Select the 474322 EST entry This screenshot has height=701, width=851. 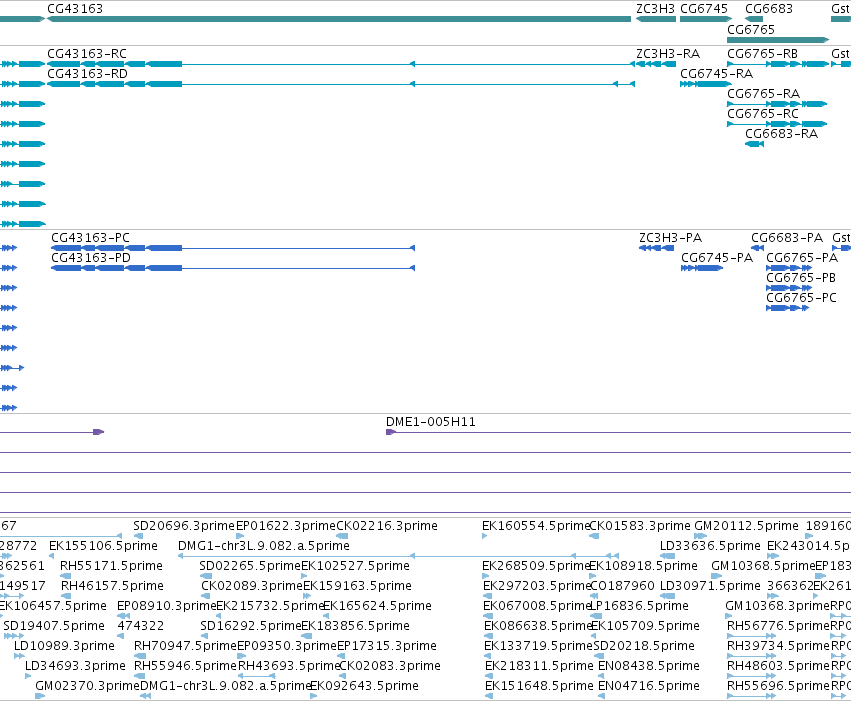pos(141,627)
